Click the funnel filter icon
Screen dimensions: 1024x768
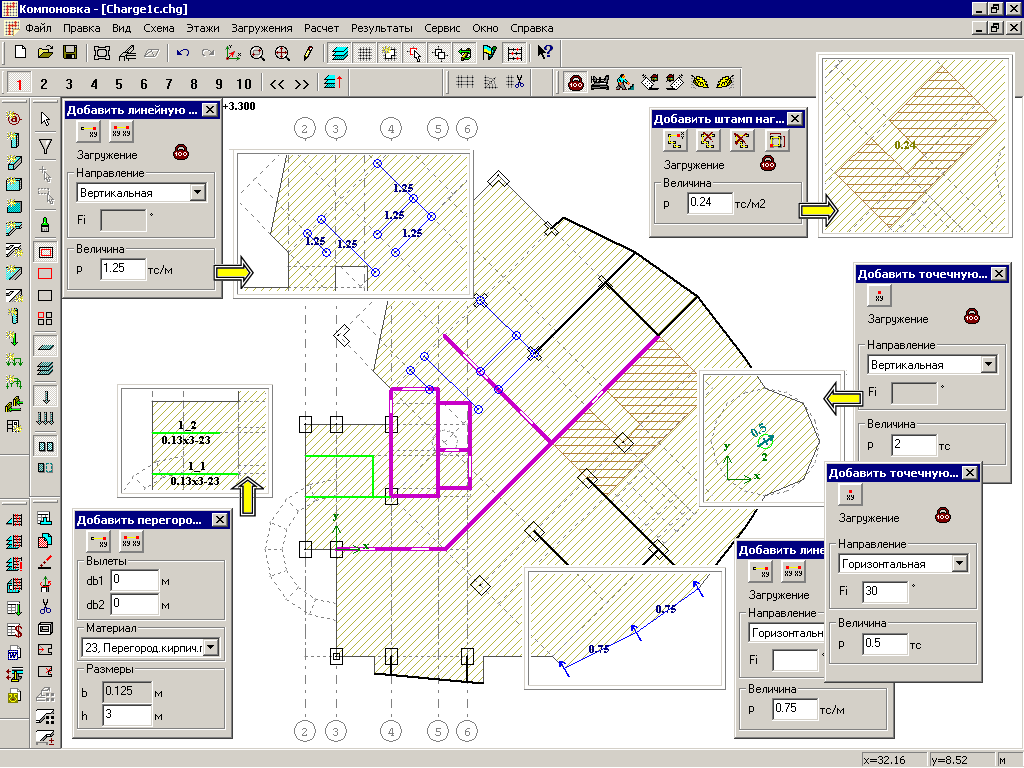[x=45, y=146]
